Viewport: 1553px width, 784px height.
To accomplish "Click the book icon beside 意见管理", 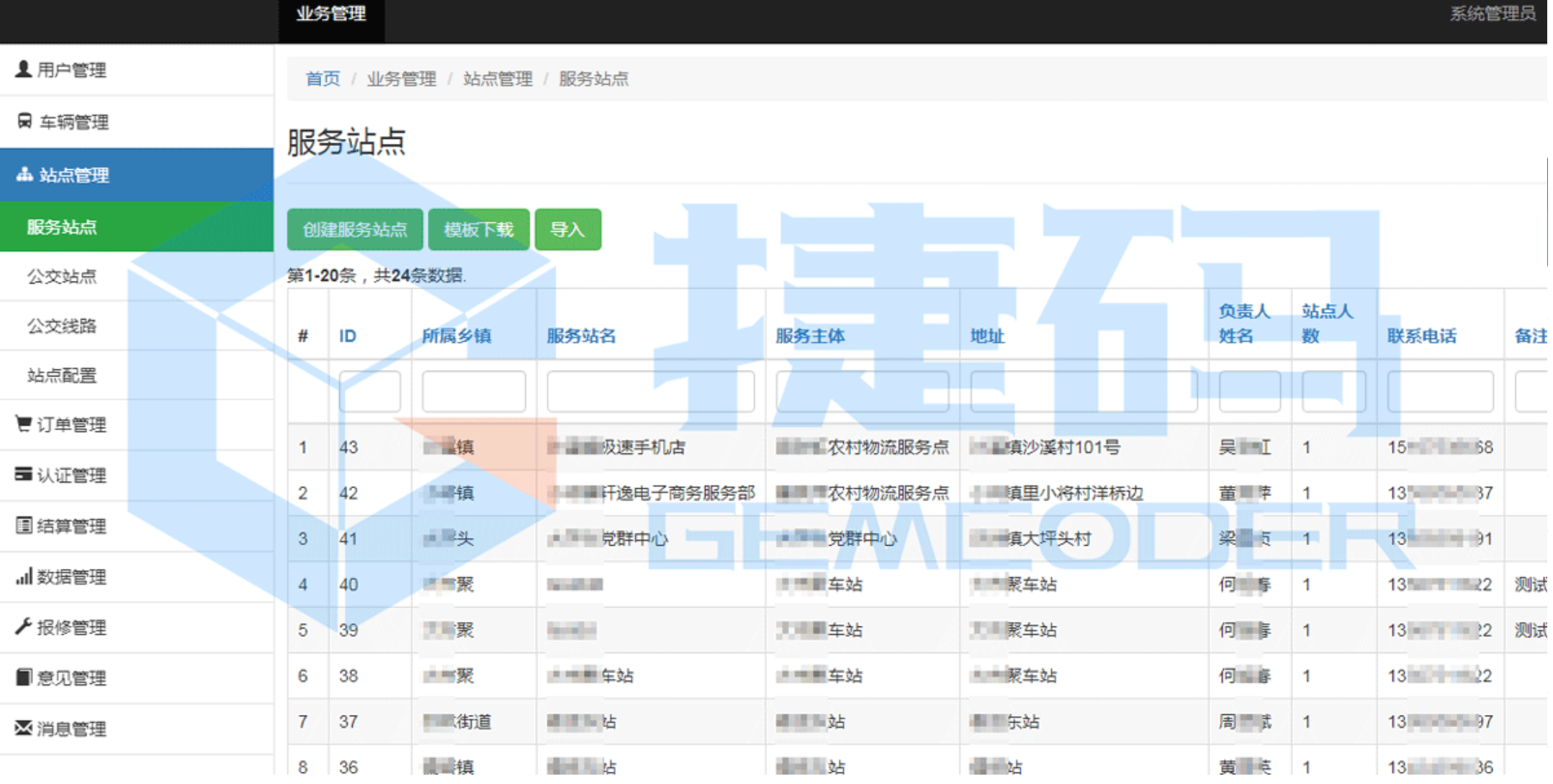I will tap(23, 677).
